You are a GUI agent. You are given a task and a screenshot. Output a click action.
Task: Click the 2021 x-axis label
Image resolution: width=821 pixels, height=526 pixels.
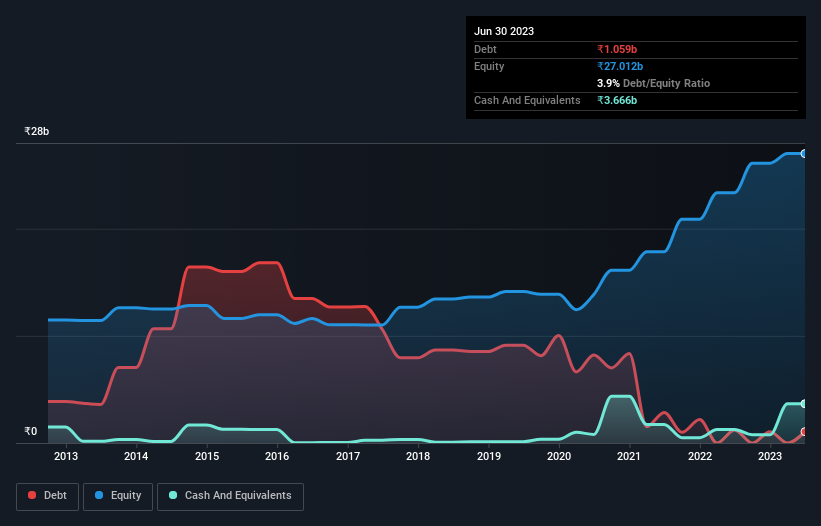pos(629,456)
